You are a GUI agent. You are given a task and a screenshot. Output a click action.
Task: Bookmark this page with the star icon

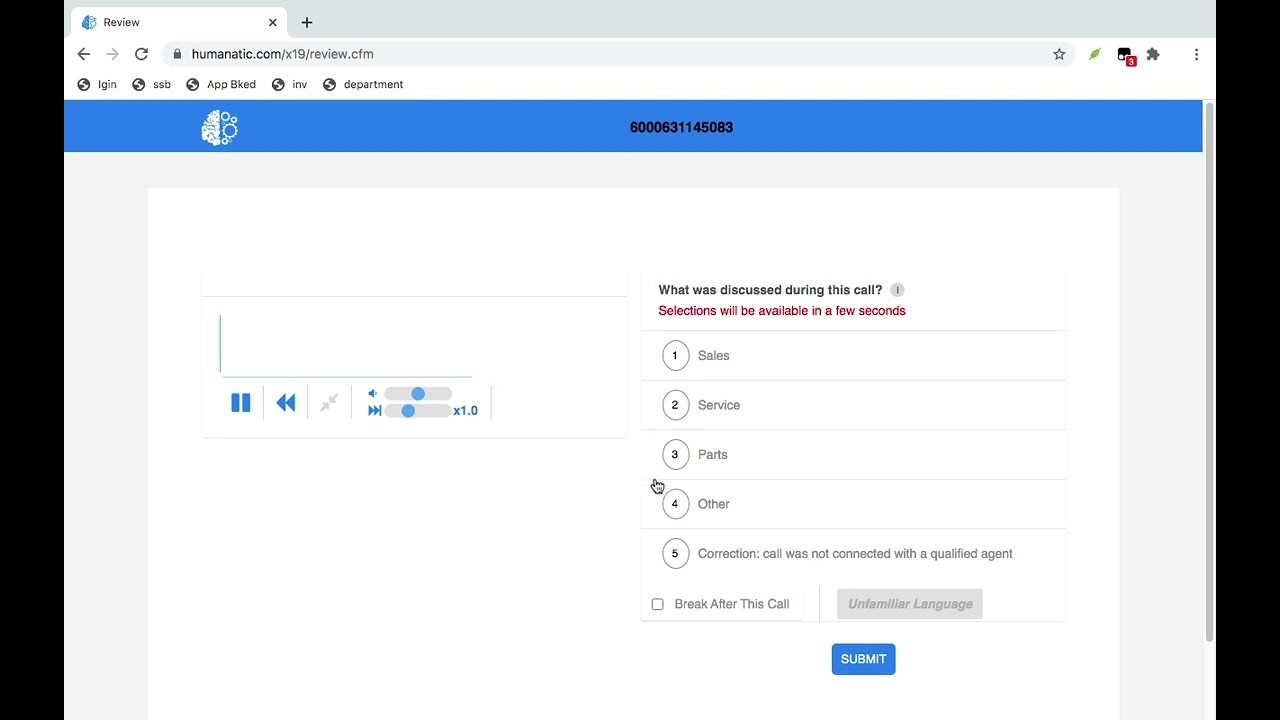(1059, 54)
